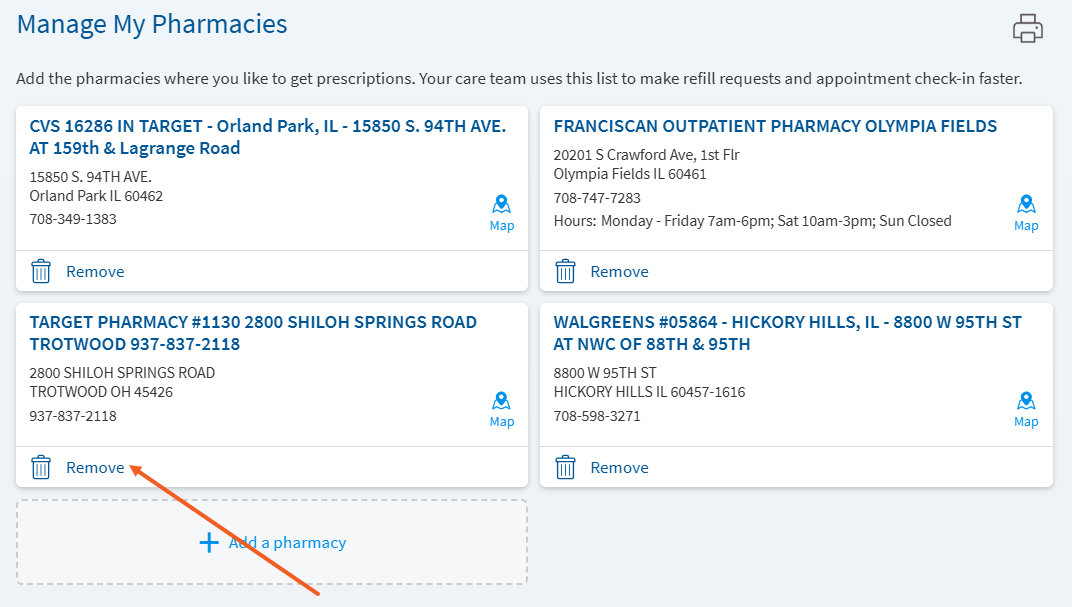Viewport: 1072px width, 607px height.
Task: Remove Walgreens #05864 Hickory Hills
Action: (x=619, y=468)
